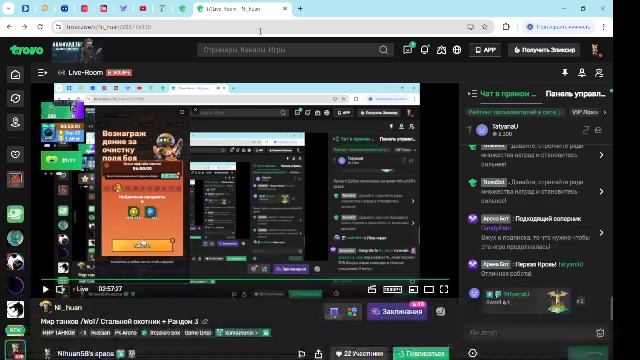Expand the chat rank pills arrow
The width and height of the screenshot is (640, 360).
tap(605, 112)
